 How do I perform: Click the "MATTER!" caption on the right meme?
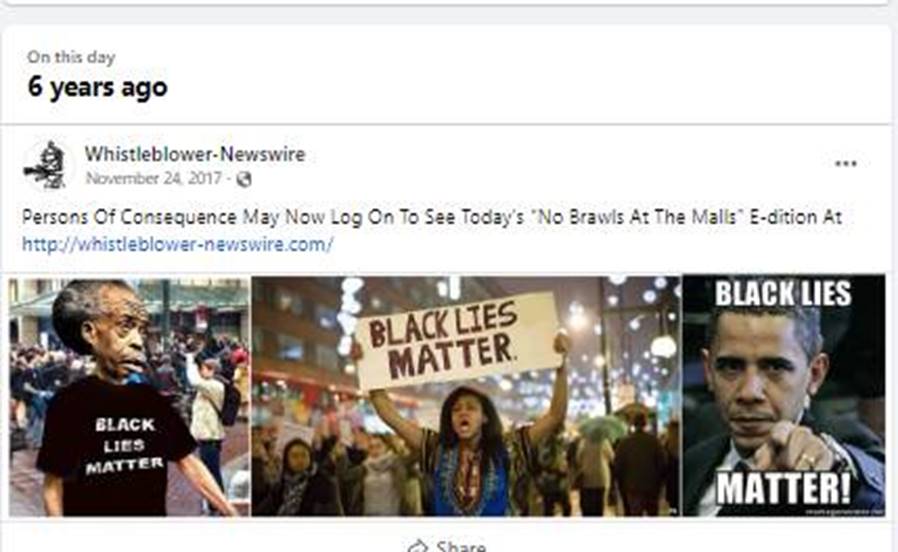783,488
